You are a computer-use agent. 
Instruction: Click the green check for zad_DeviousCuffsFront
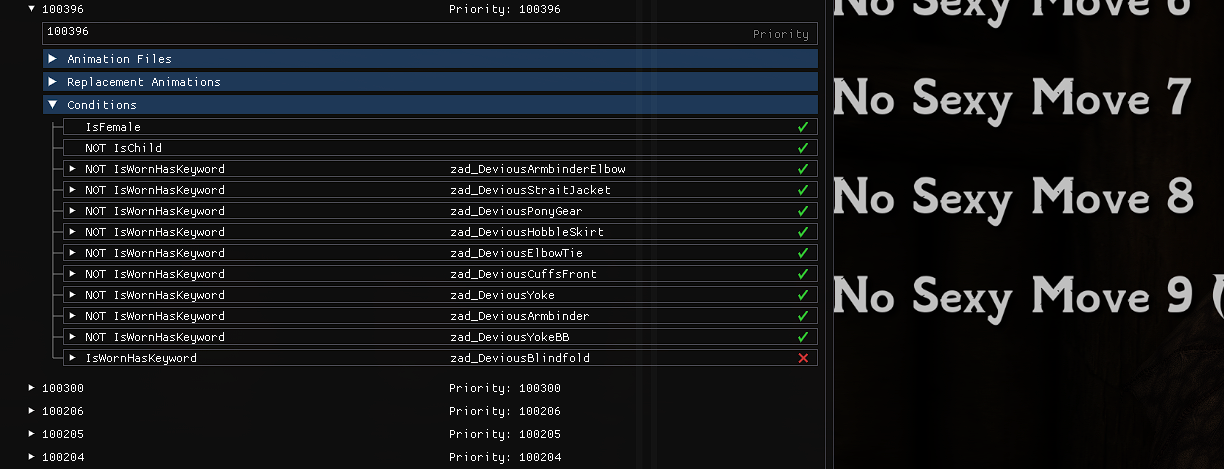click(803, 274)
